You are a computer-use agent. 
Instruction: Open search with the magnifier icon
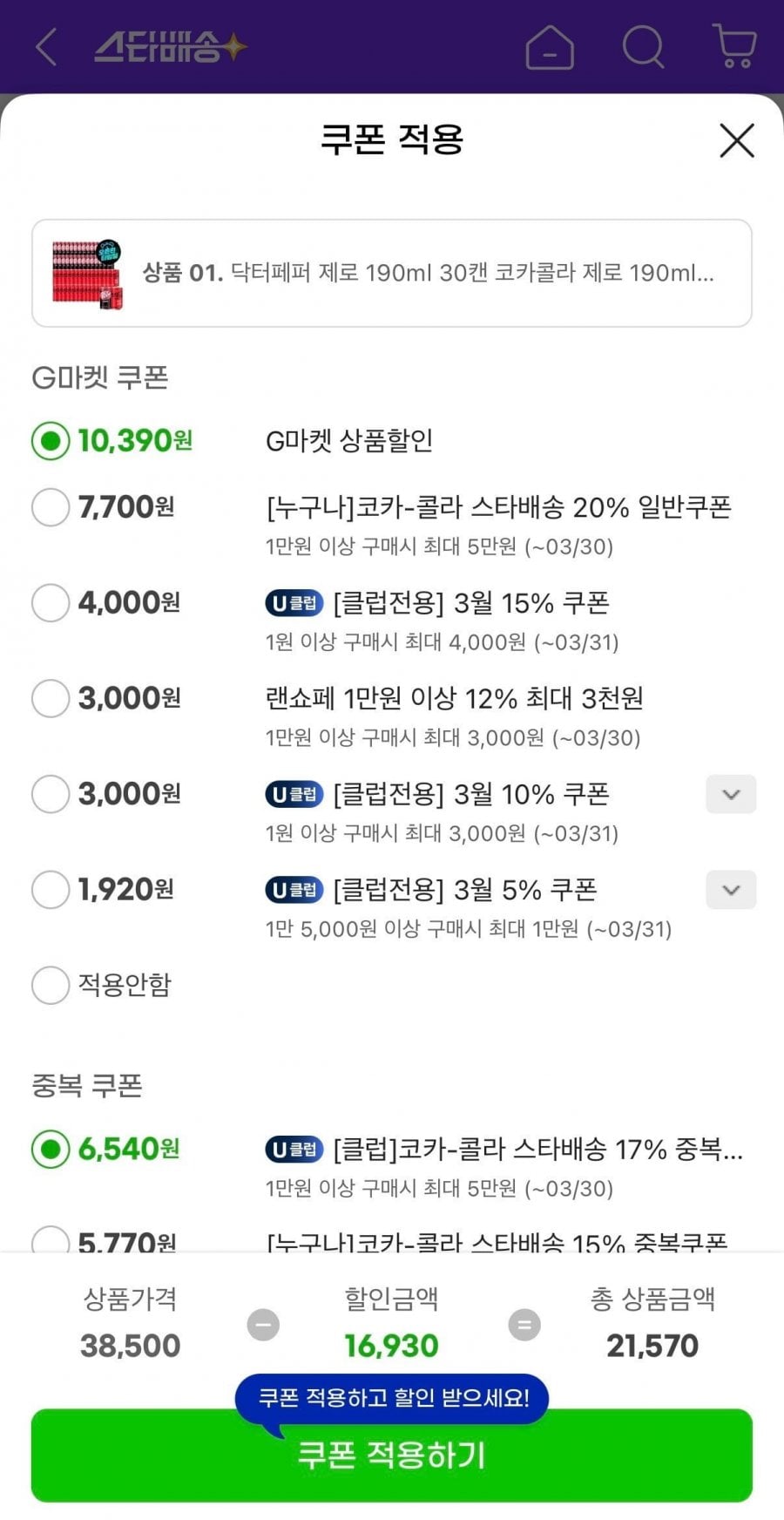click(643, 46)
